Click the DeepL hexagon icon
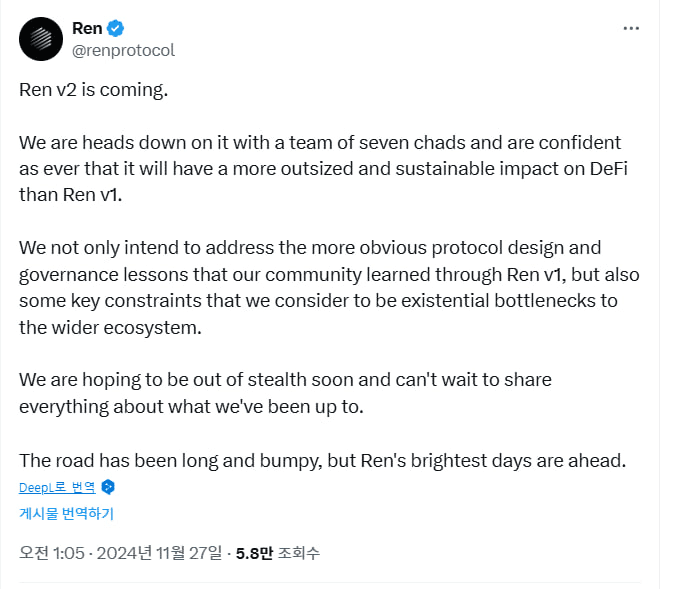The image size is (673, 589). (x=108, y=487)
